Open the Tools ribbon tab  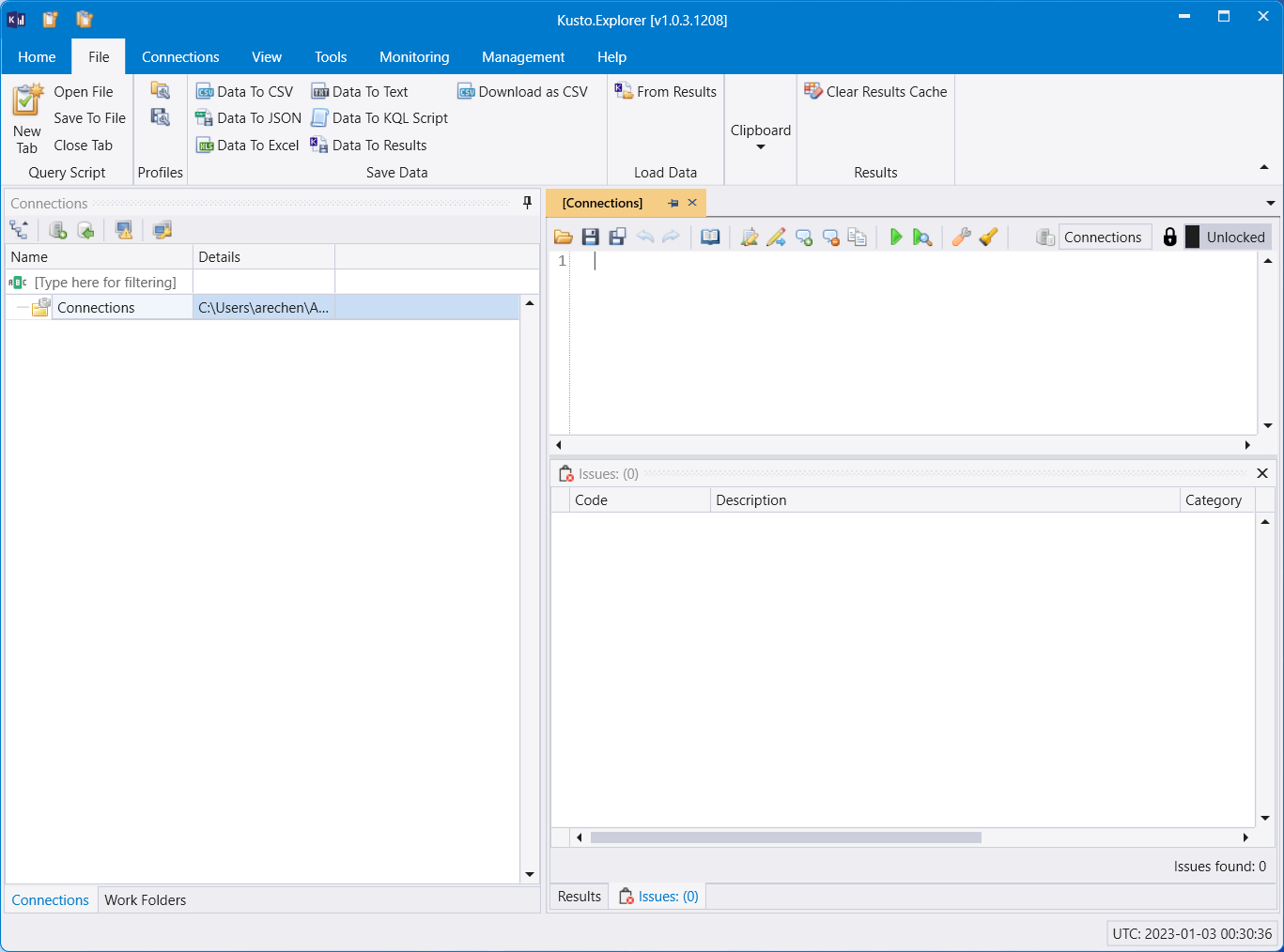coord(331,57)
